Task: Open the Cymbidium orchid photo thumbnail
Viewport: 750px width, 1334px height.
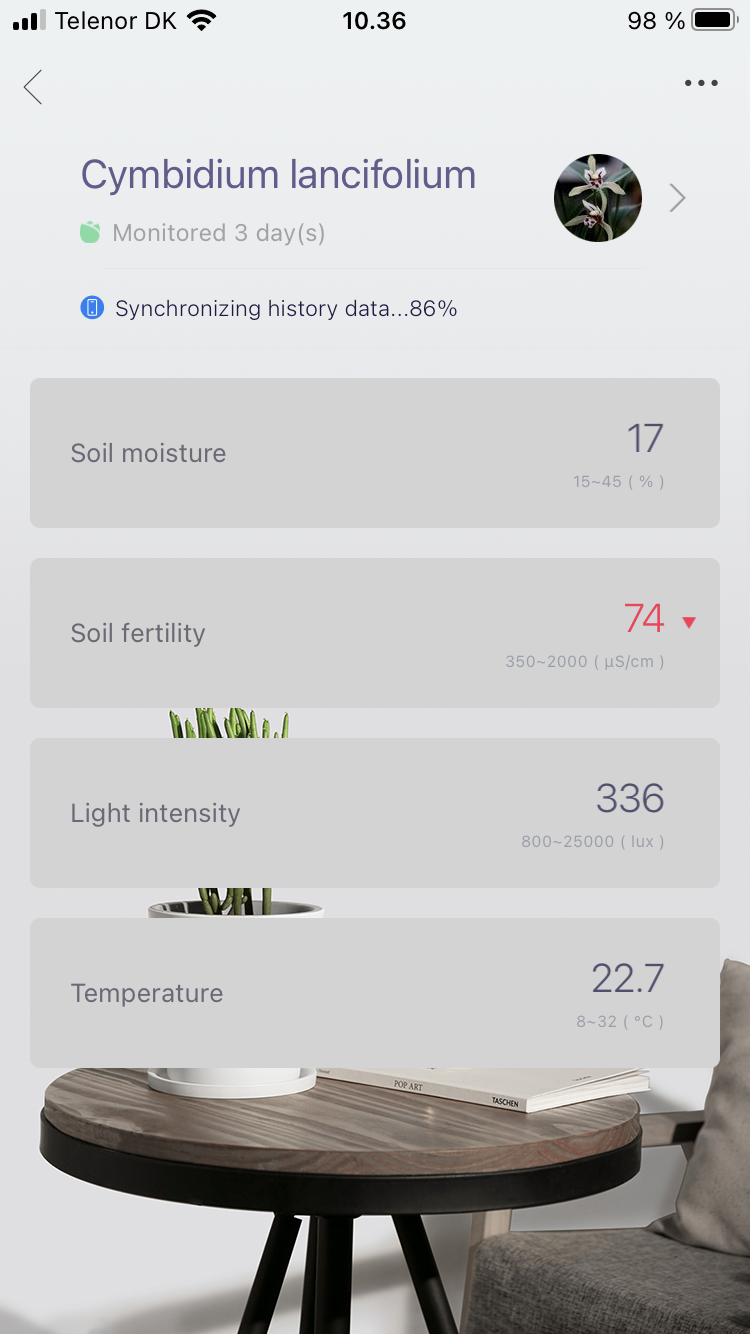Action: pyautogui.click(x=597, y=198)
